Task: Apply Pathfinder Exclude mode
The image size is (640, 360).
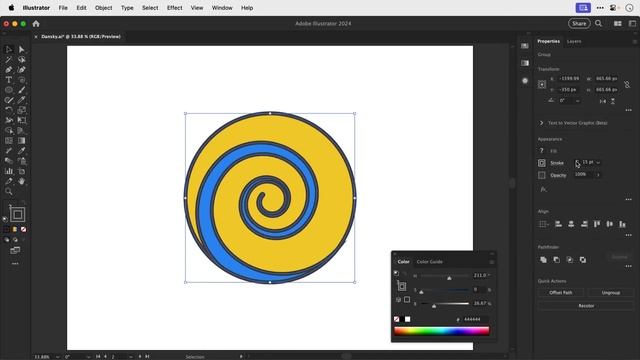Action: point(583,260)
